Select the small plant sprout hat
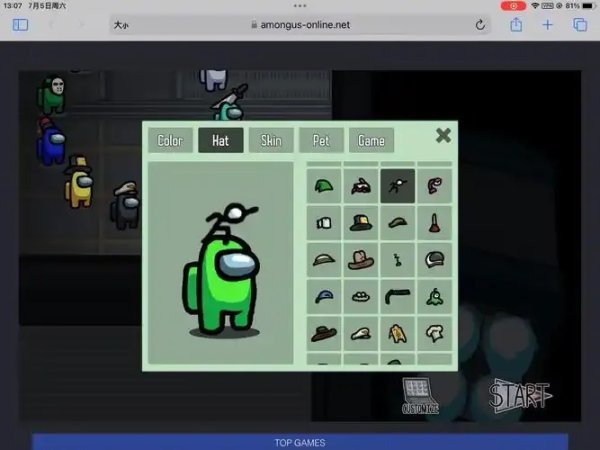Image resolution: width=600 pixels, height=450 pixels. click(398, 260)
